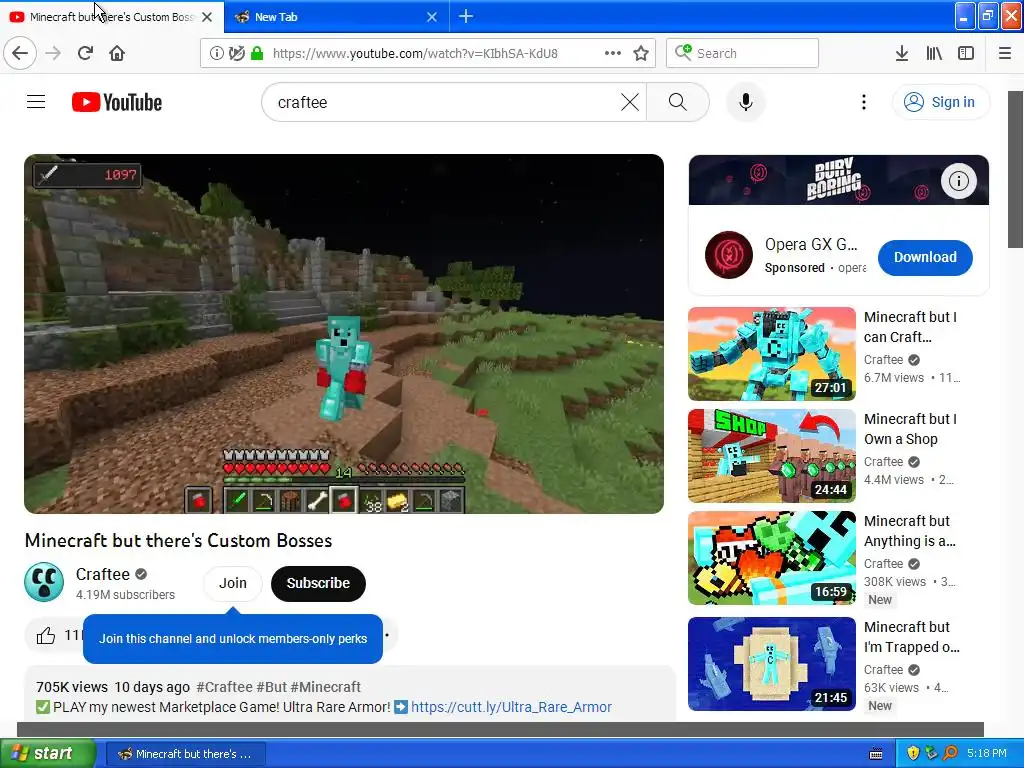Click the on-screen keyboard tray icon
This screenshot has height=768, width=1024.
pyautogui.click(x=876, y=754)
